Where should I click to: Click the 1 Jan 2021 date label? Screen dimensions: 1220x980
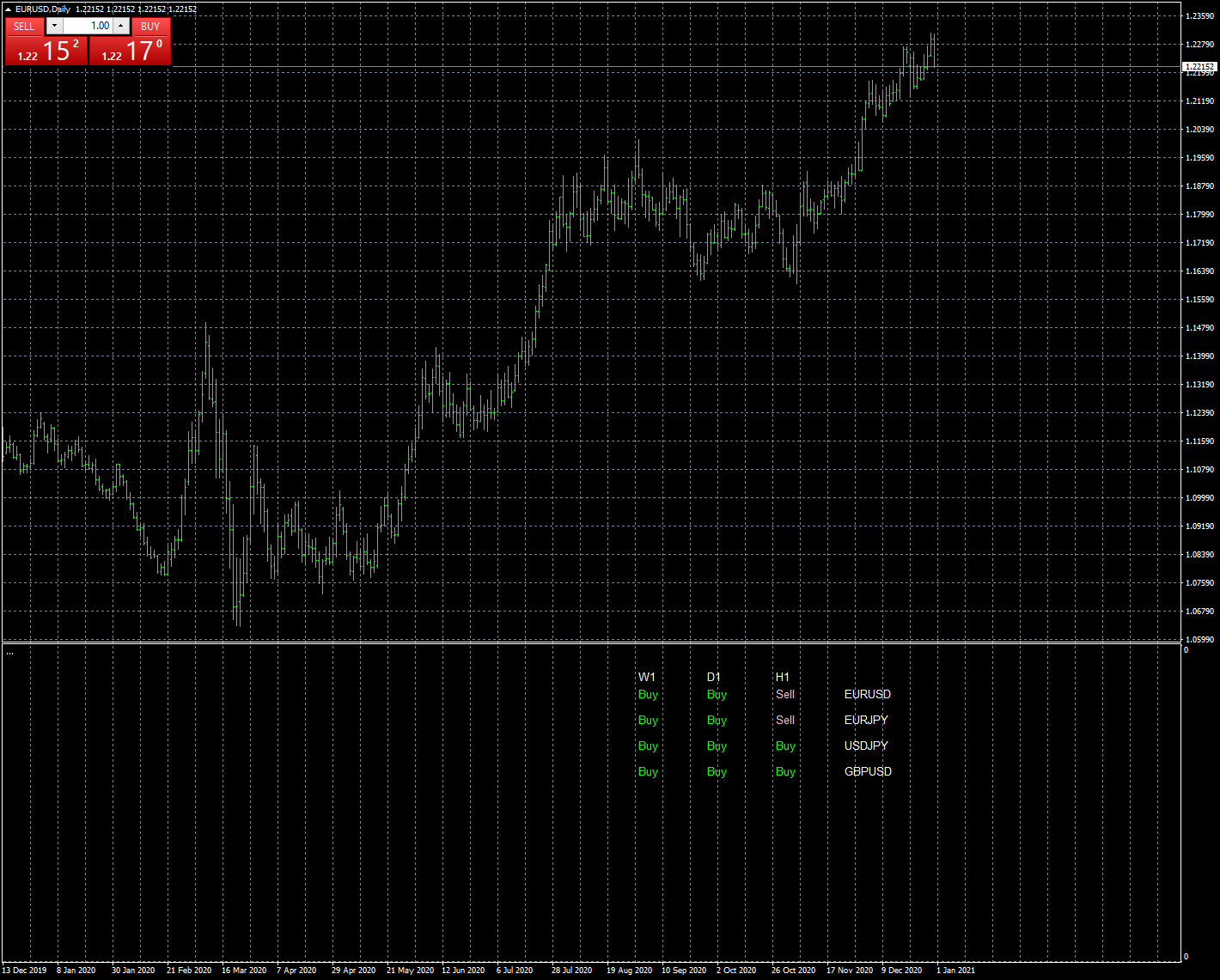[x=955, y=971]
